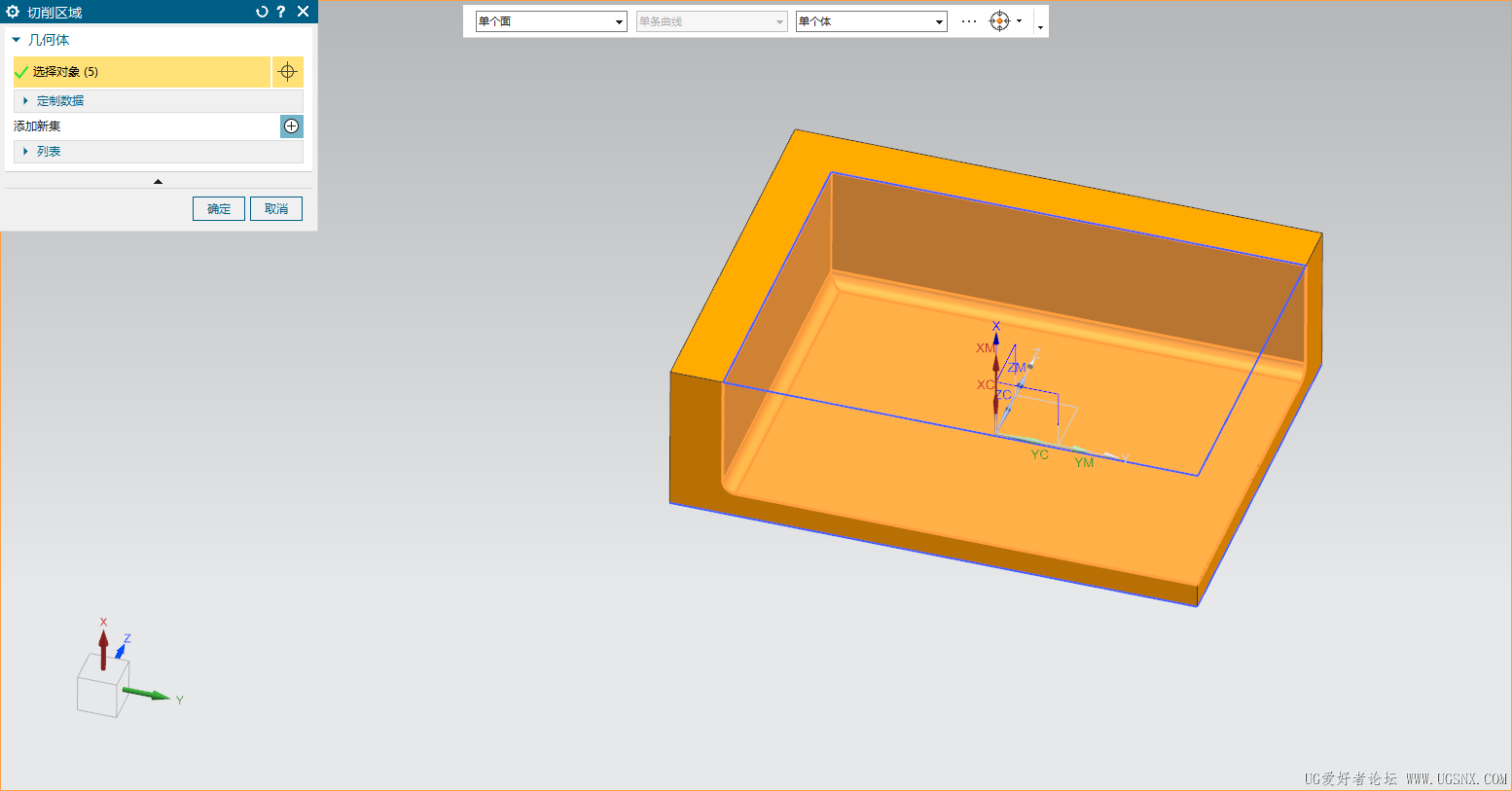Click the select-object crosshair icon
1512x791 pixels.
[x=287, y=72]
